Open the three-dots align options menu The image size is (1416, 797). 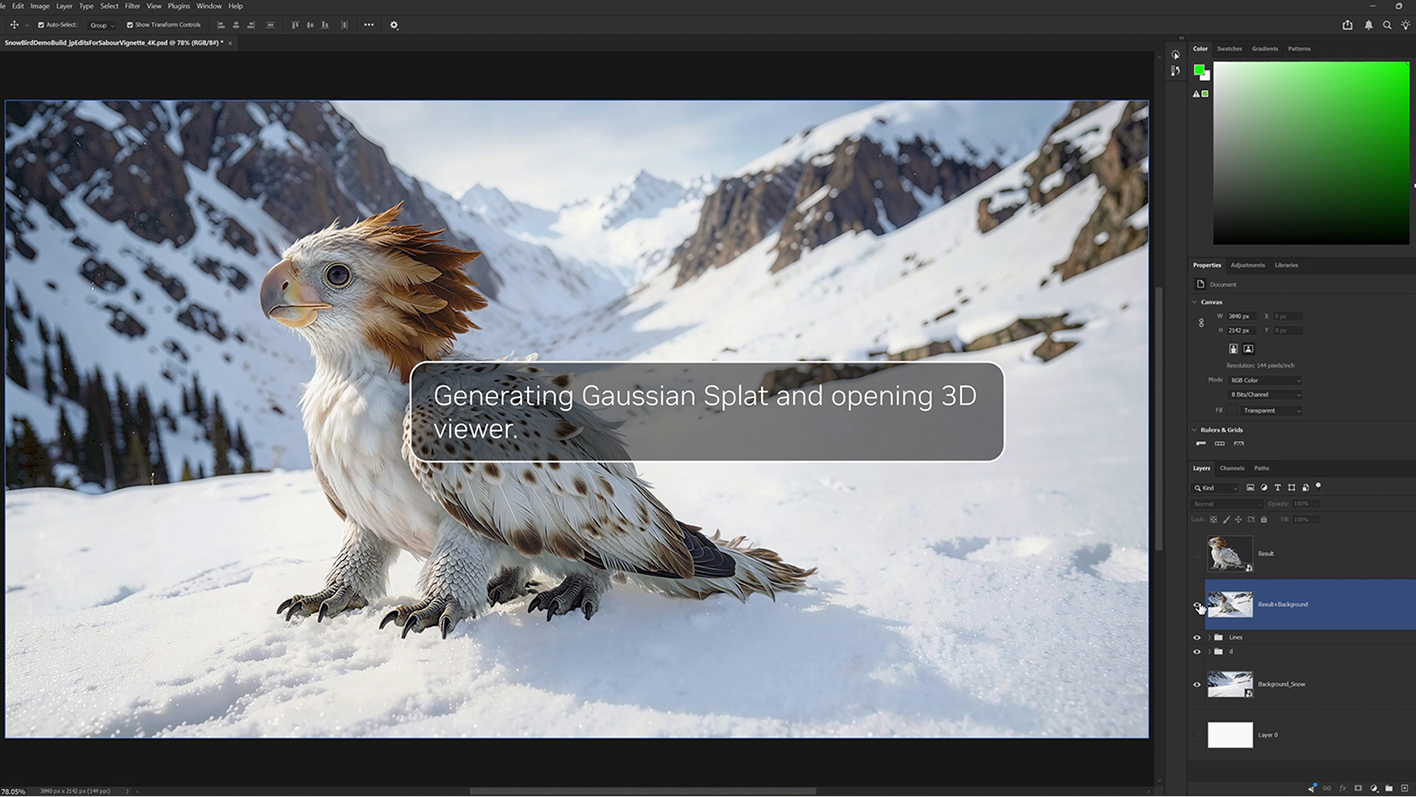click(369, 25)
